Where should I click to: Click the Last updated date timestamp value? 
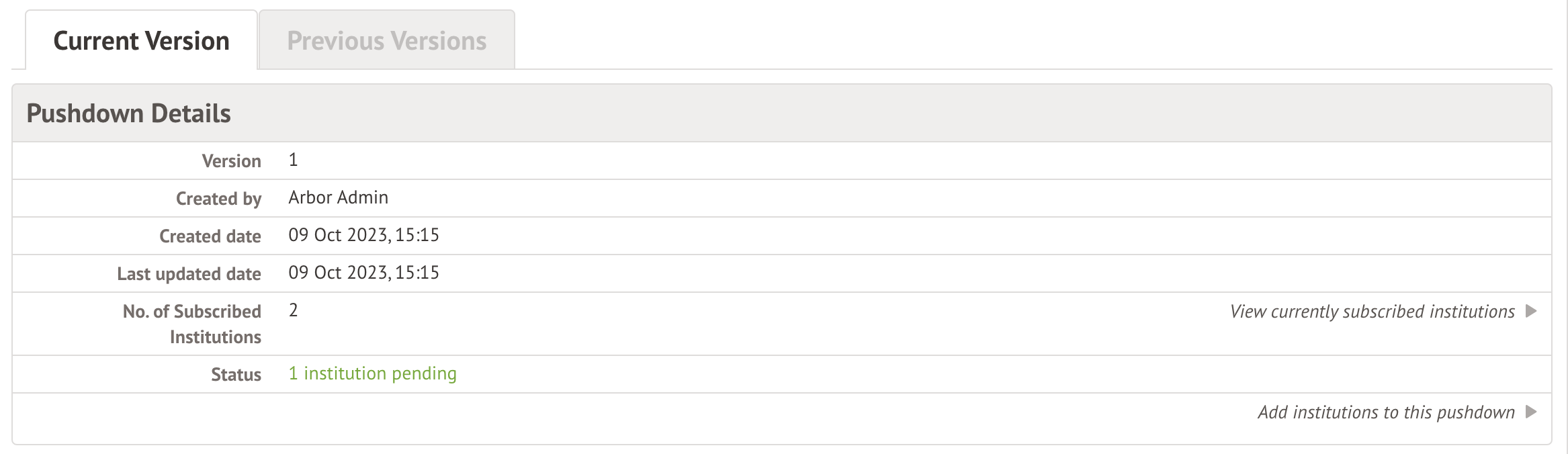[363, 273]
